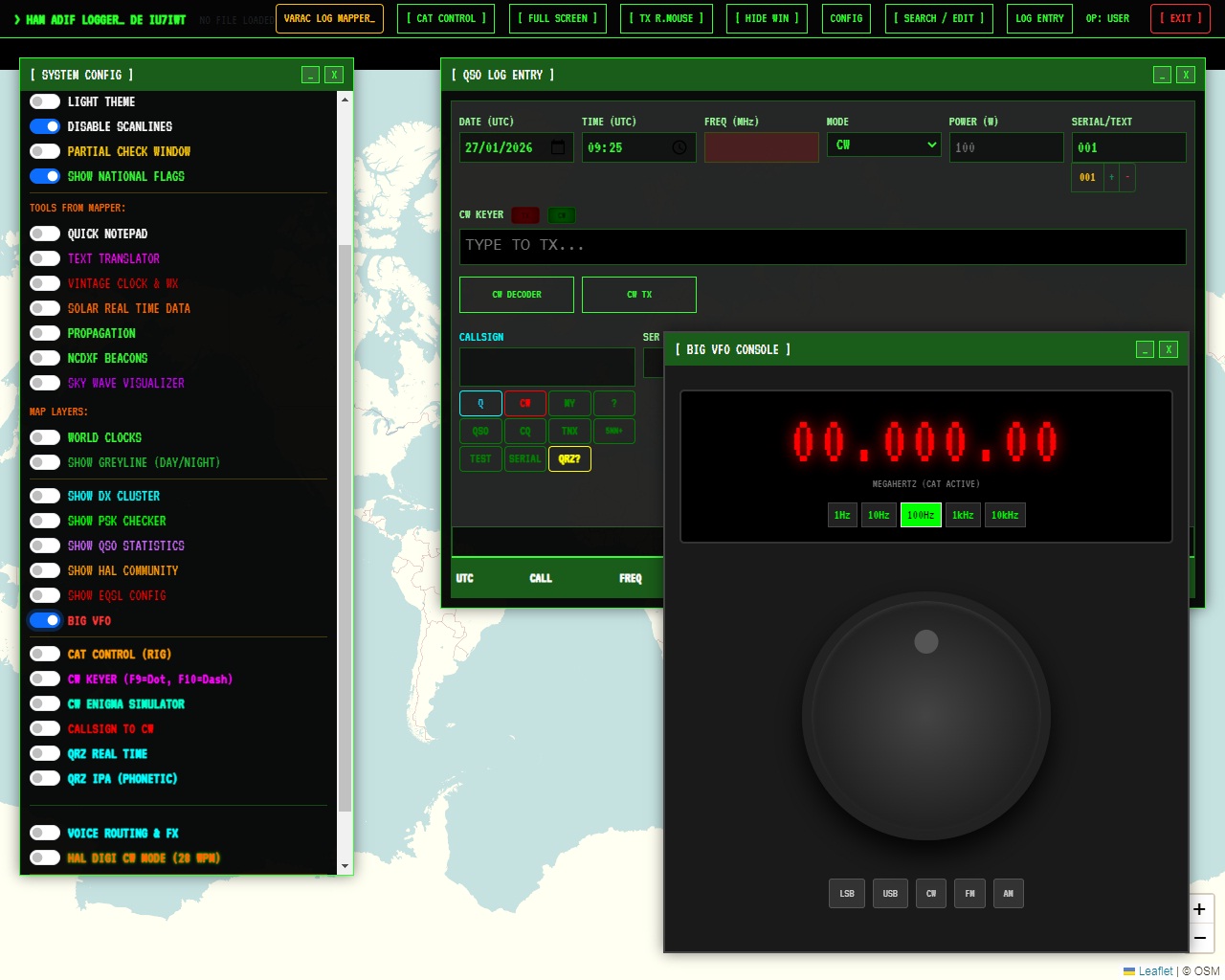The image size is (1225, 980).
Task: Minimize the Big VFO Console window
Action: tap(1145, 349)
